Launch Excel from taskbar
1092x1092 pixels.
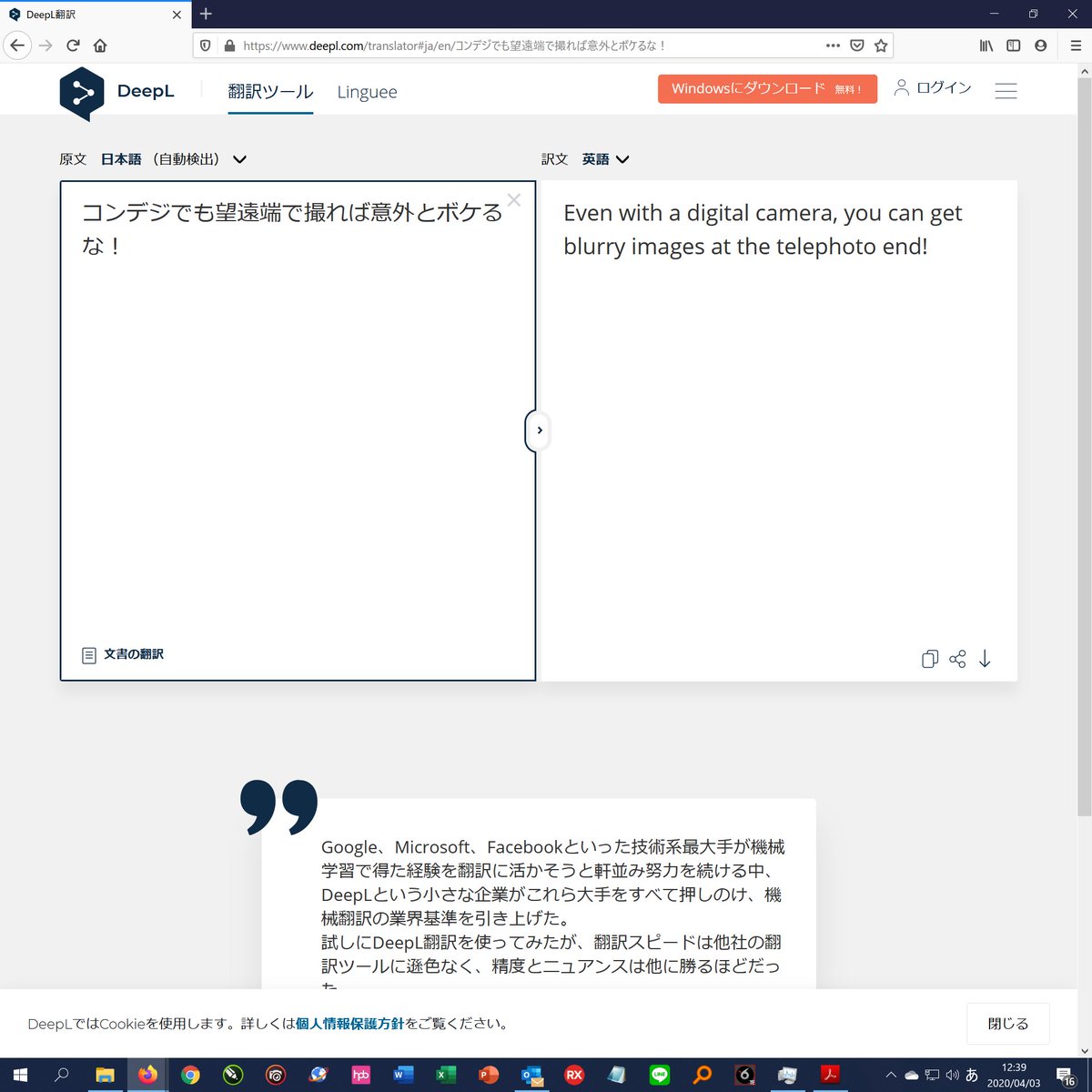[446, 1075]
